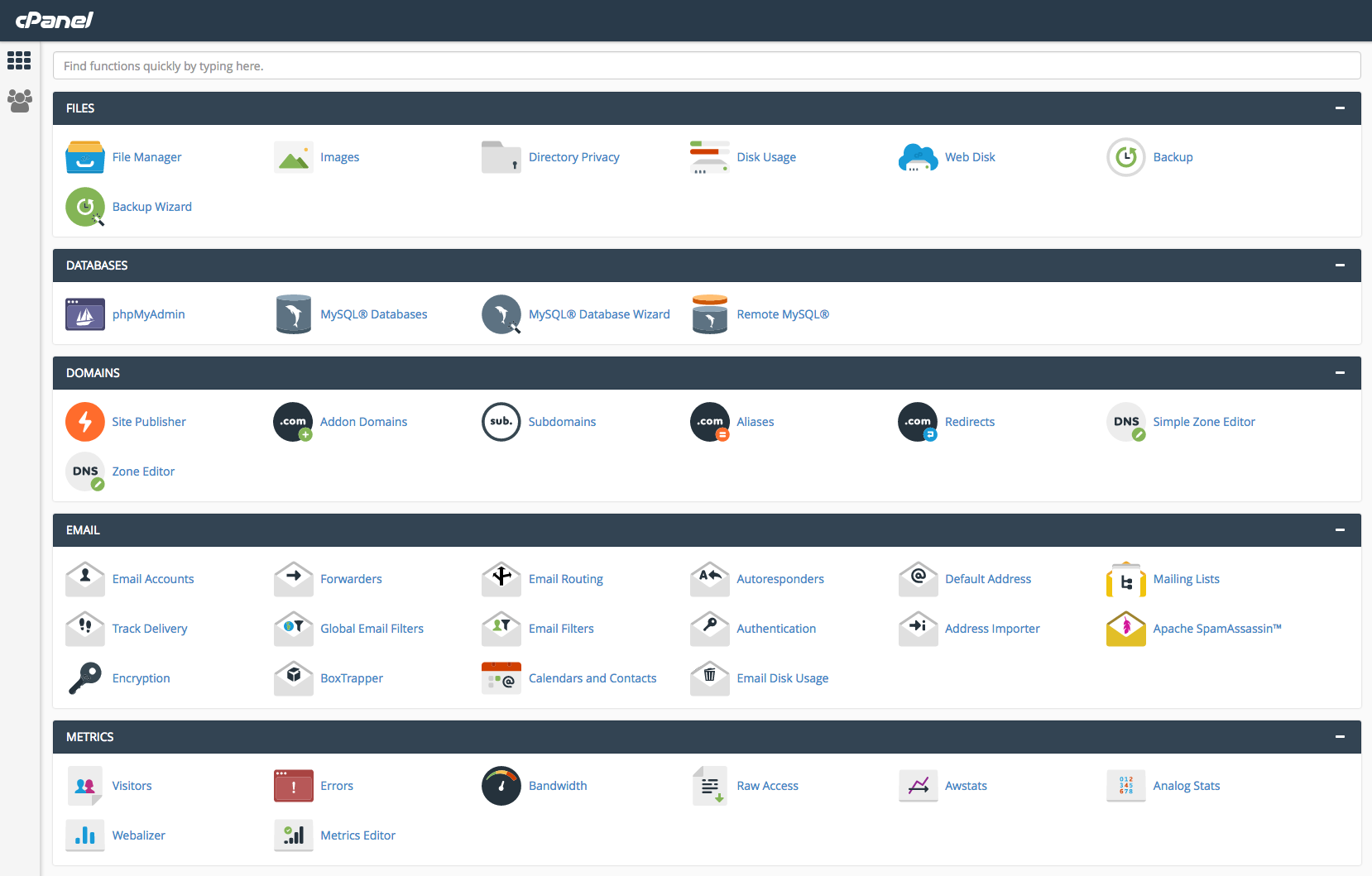Collapse the FILES section
Viewport: 1372px width, 876px height.
[1339, 108]
